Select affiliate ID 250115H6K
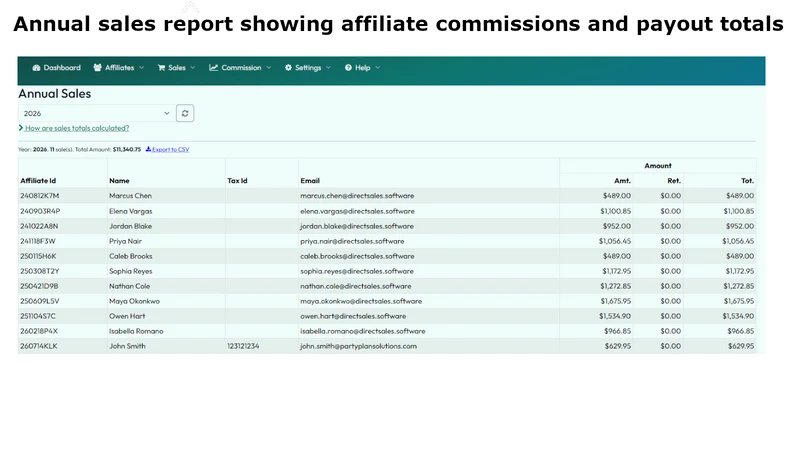800x450 pixels. pos(39,256)
